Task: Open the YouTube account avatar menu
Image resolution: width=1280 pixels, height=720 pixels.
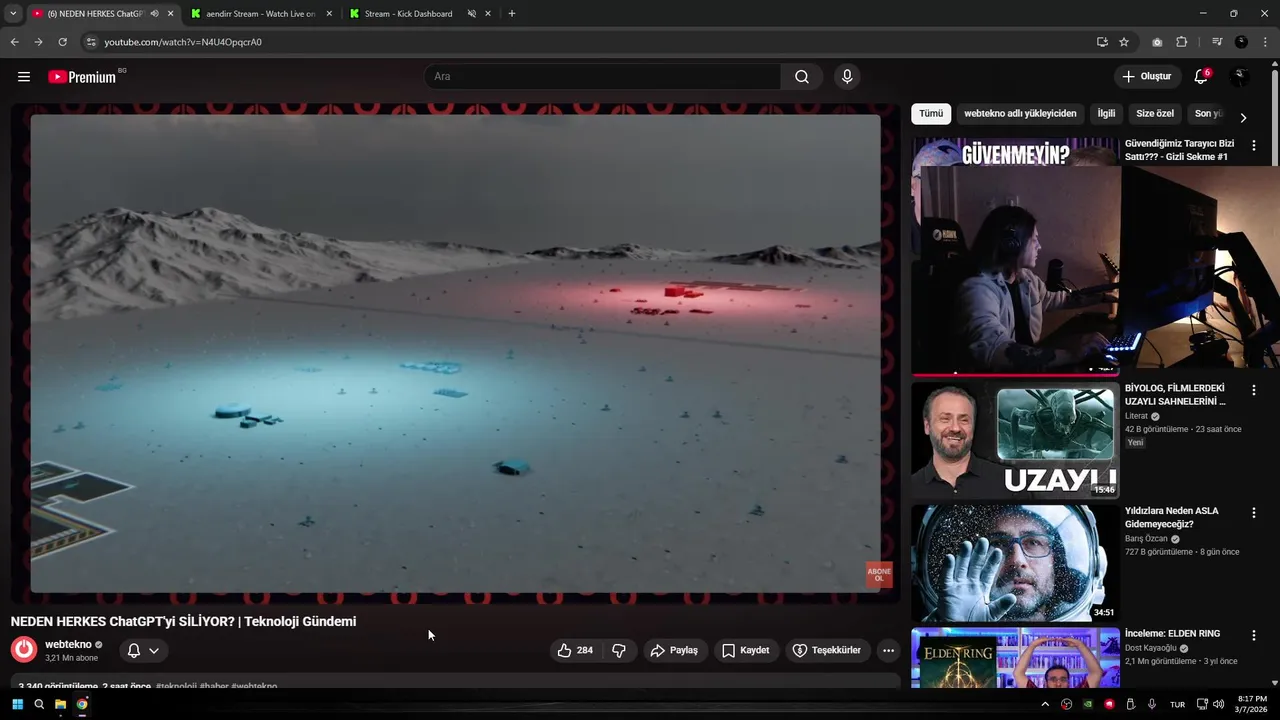Action: click(1241, 77)
